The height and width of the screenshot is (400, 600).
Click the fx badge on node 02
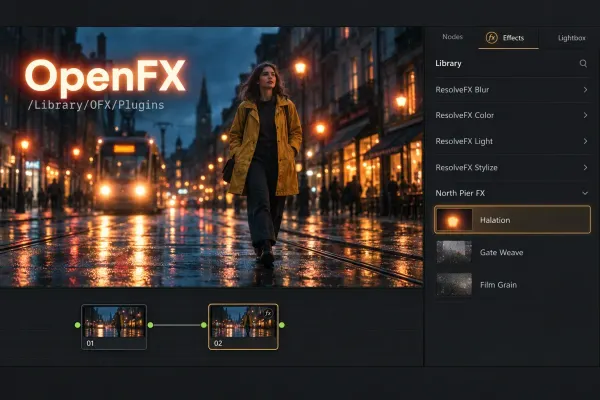point(268,313)
